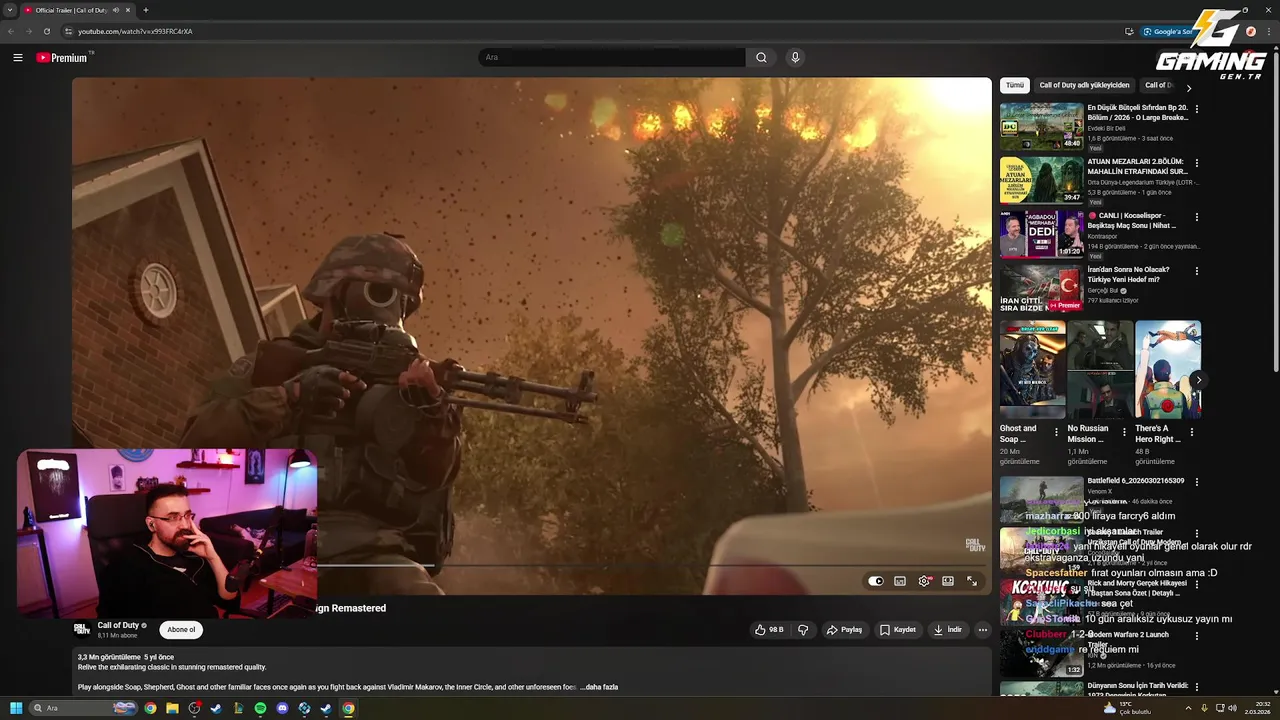Open the Call of Duty channel name
Screen dimensions: 1280x720
tap(118, 625)
